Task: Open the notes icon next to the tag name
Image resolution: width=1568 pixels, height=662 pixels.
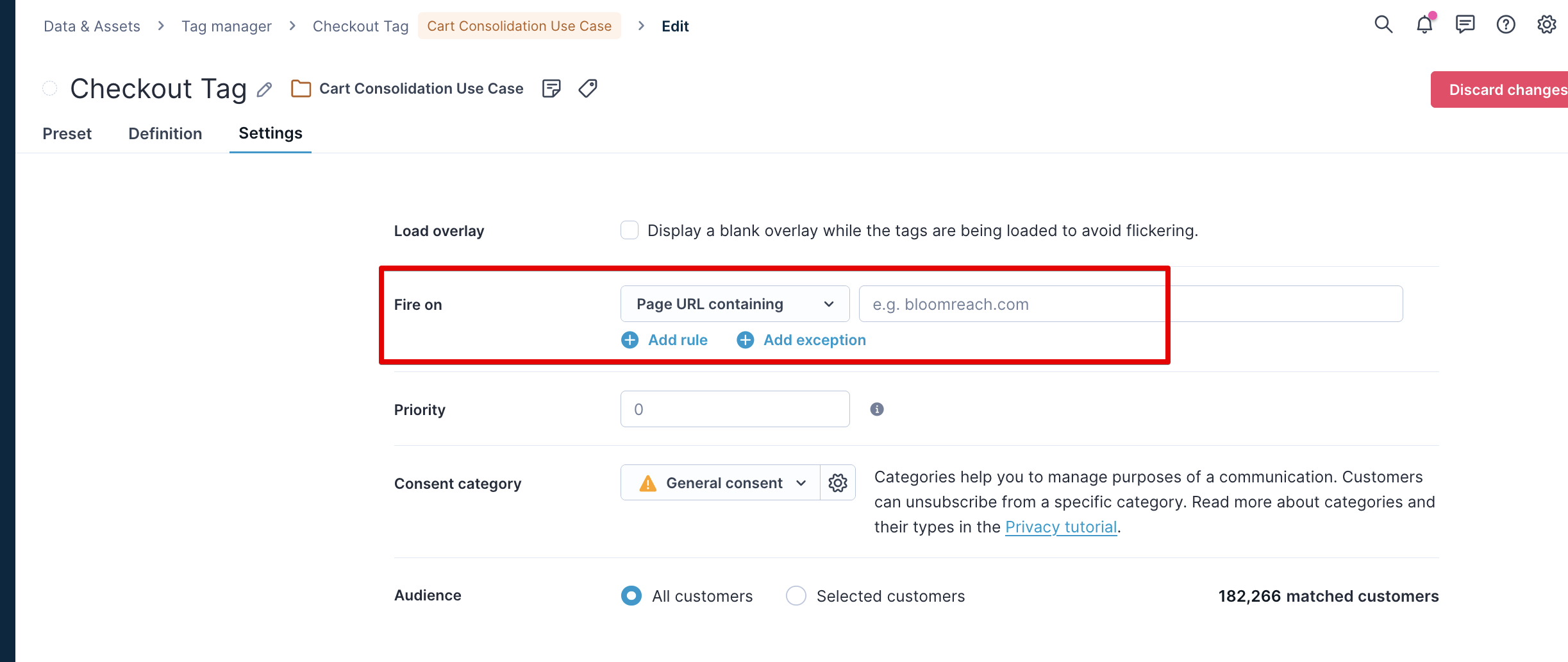Action: 551,89
